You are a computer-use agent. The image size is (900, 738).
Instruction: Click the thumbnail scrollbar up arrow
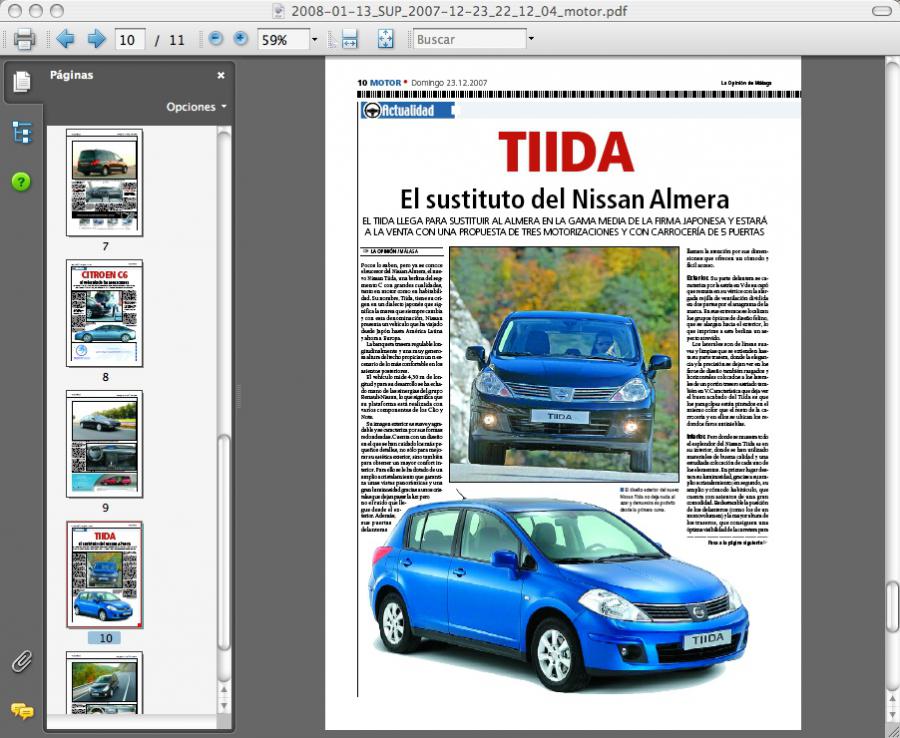[224, 690]
